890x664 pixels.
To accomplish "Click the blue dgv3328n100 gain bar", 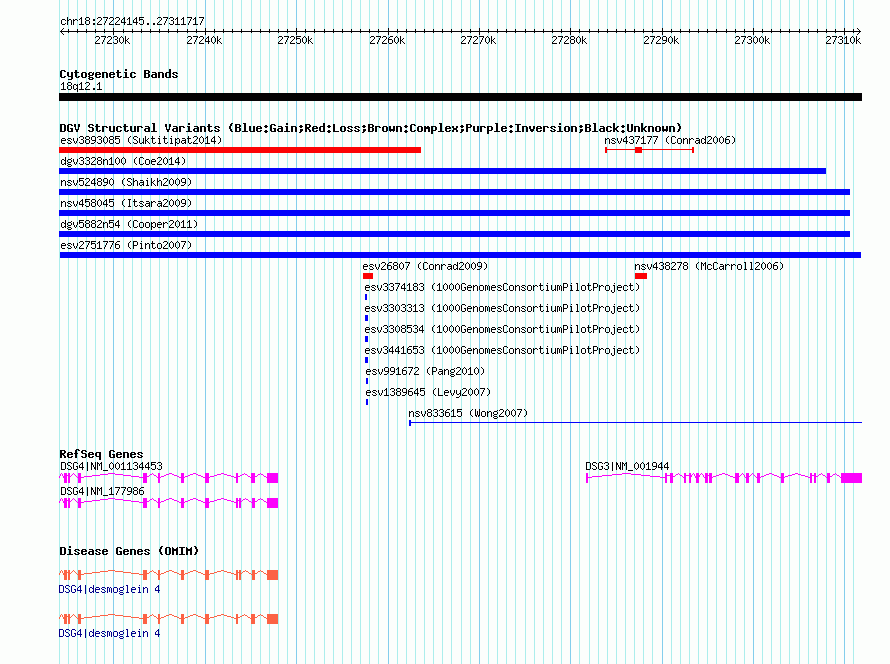I will [x=443, y=171].
